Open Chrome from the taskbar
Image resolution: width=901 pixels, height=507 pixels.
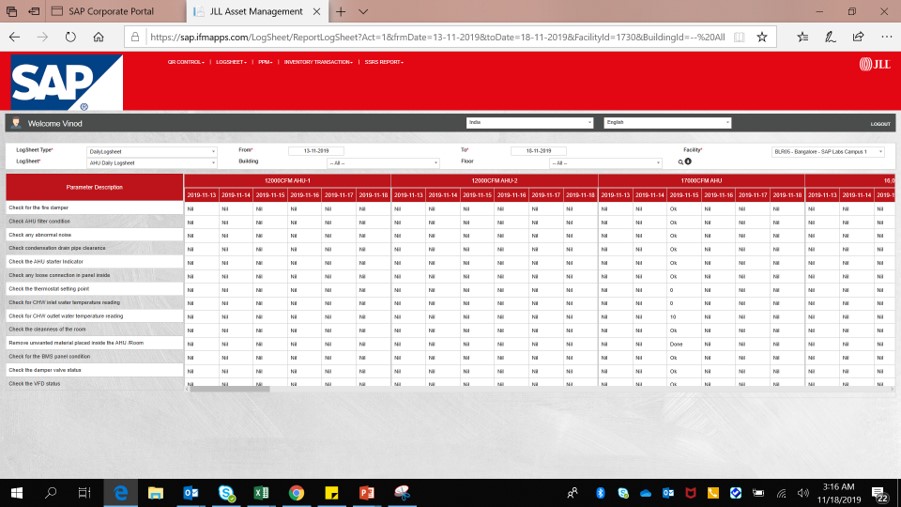tap(297, 493)
